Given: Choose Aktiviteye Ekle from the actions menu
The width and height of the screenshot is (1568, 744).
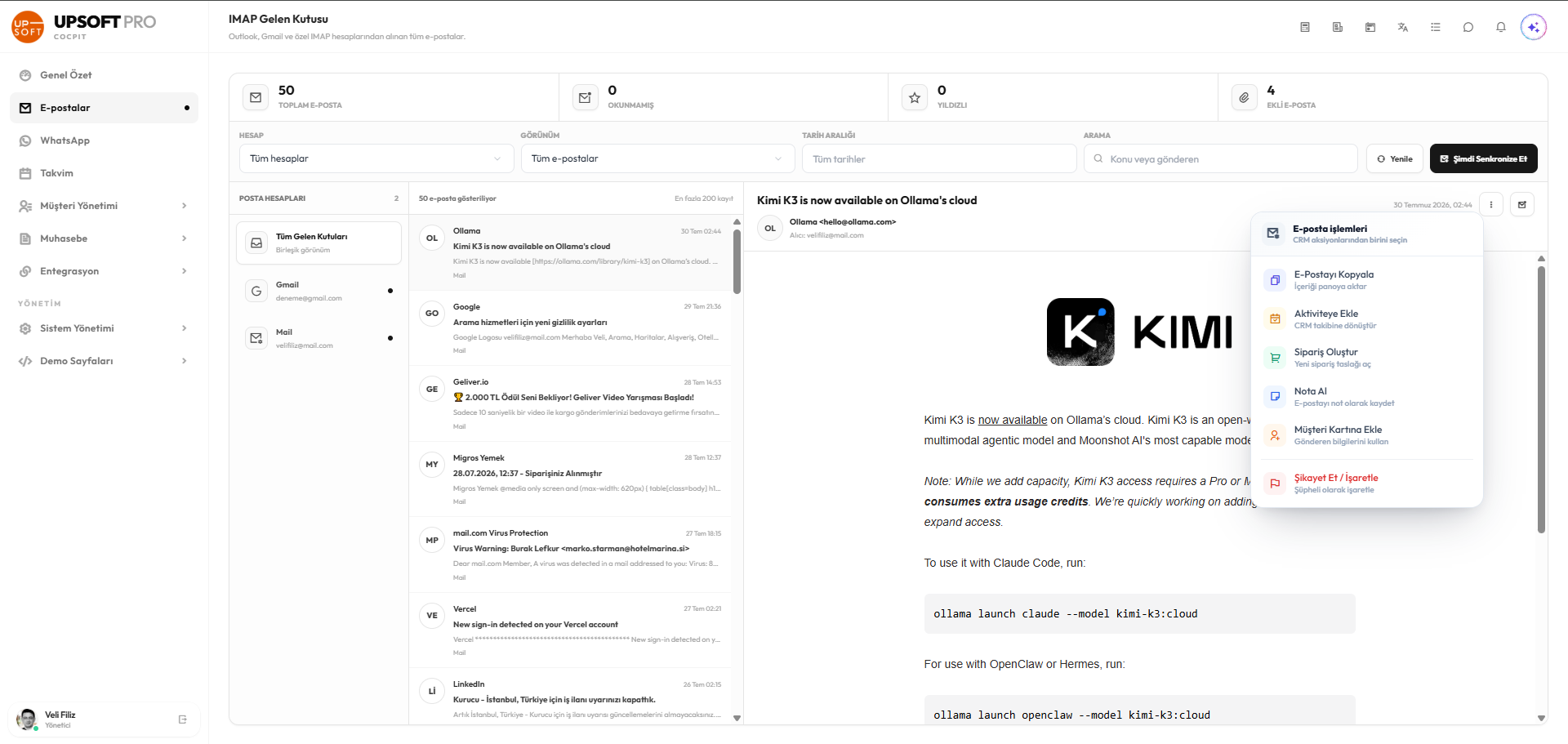Looking at the screenshot, I should 1366,319.
